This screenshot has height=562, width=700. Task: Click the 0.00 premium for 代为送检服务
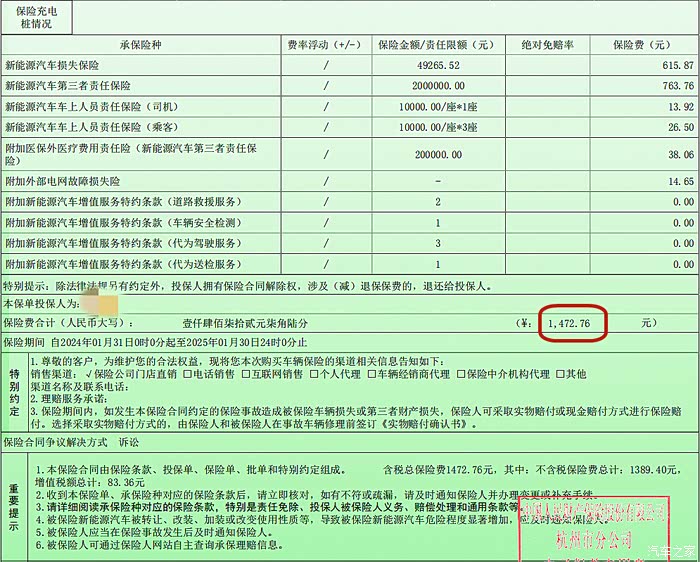683,264
